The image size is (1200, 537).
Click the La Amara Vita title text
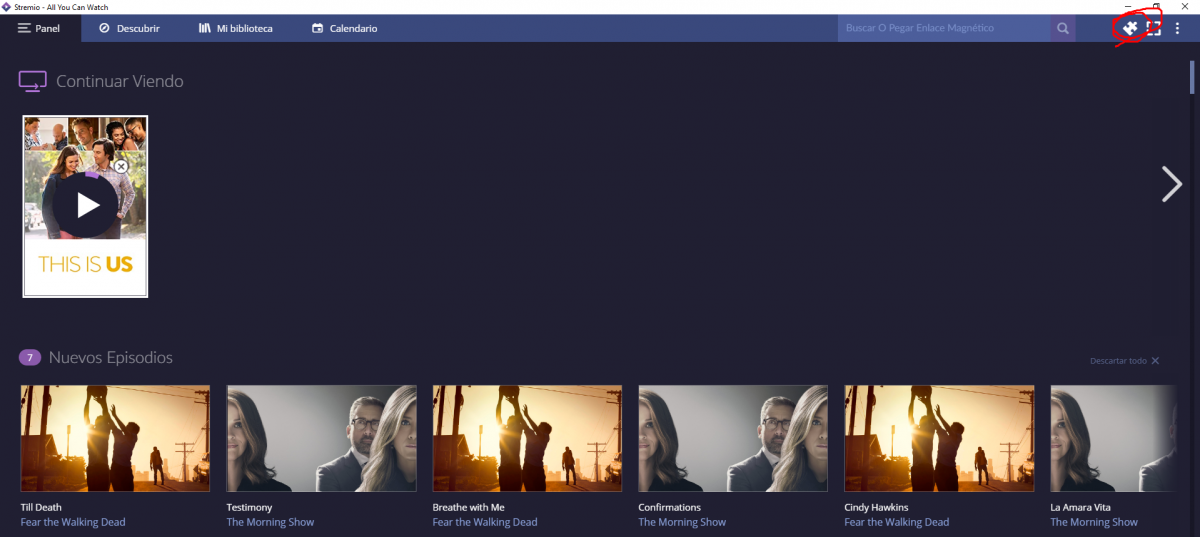coord(1080,507)
